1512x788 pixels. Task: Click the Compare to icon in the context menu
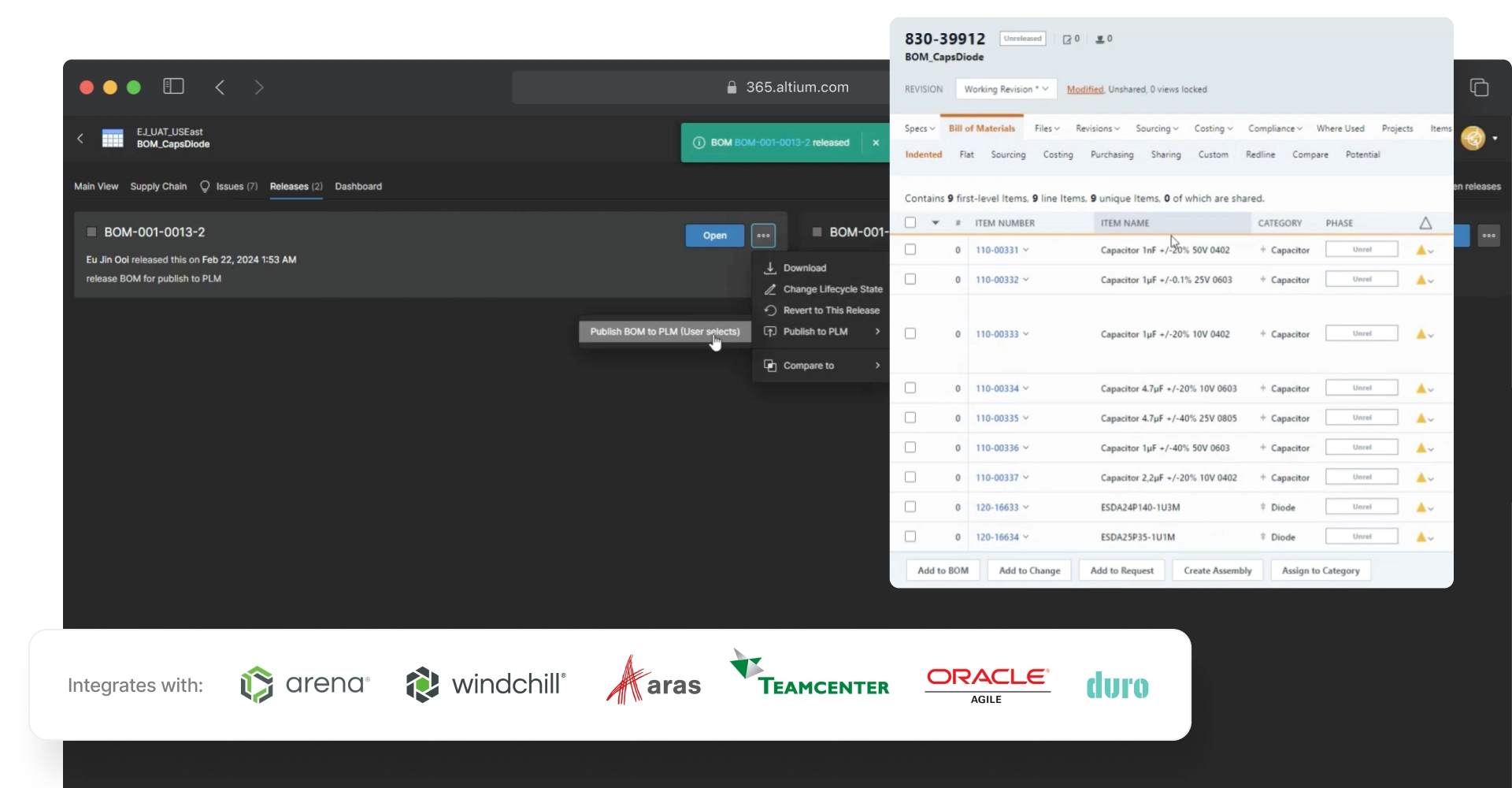(x=770, y=366)
